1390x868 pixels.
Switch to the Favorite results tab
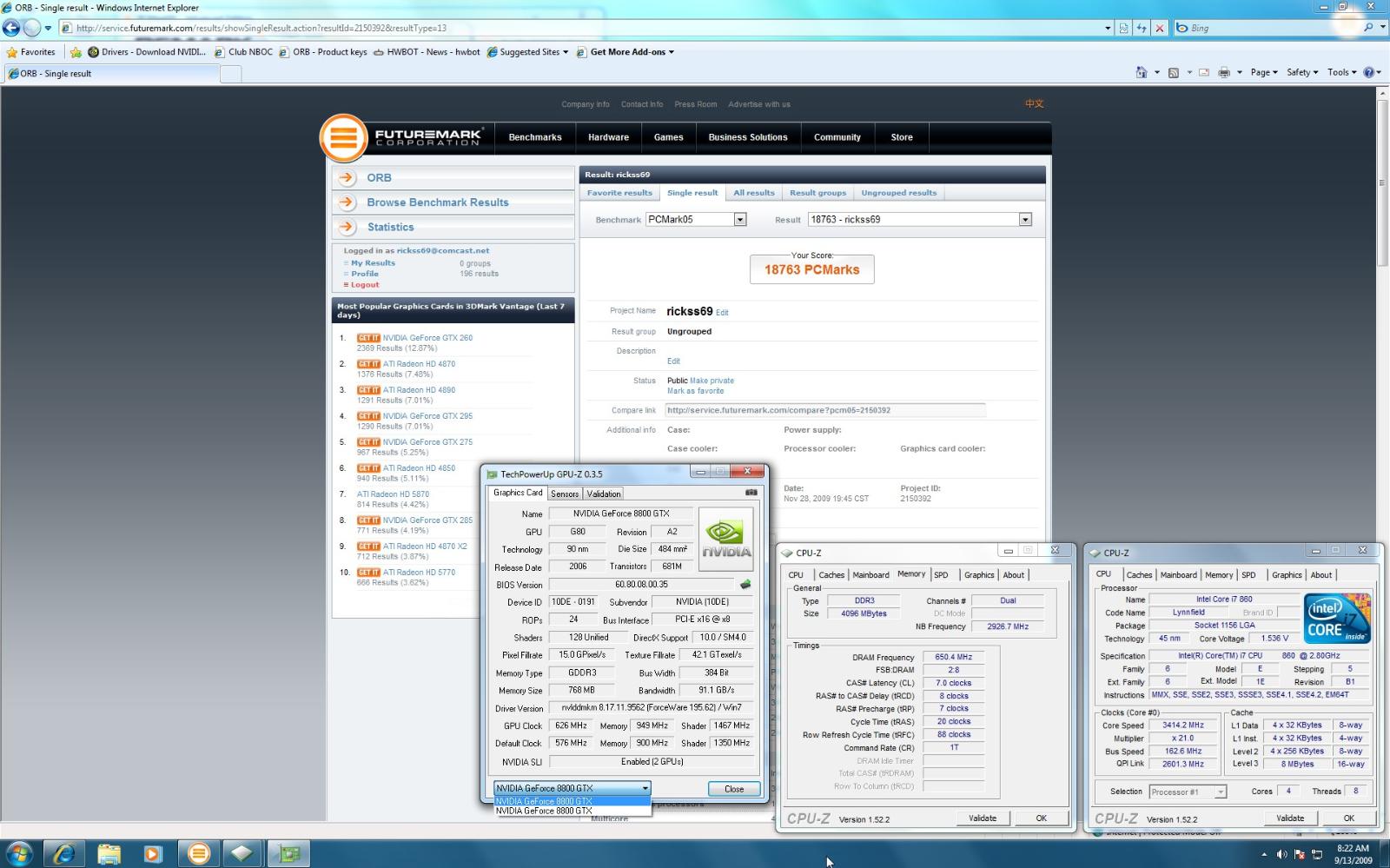click(619, 193)
